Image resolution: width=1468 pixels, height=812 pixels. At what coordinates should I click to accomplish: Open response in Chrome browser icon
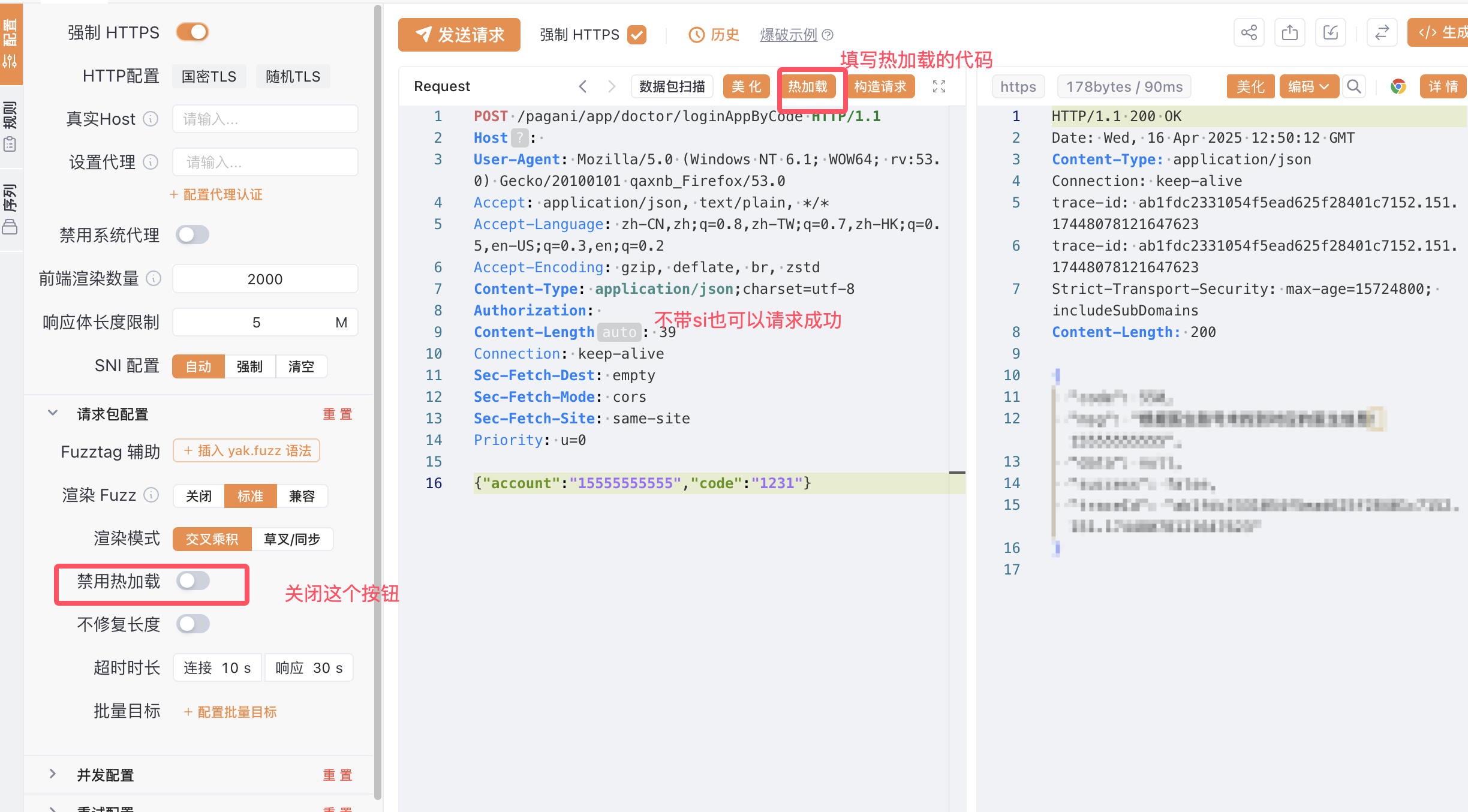(x=1398, y=87)
